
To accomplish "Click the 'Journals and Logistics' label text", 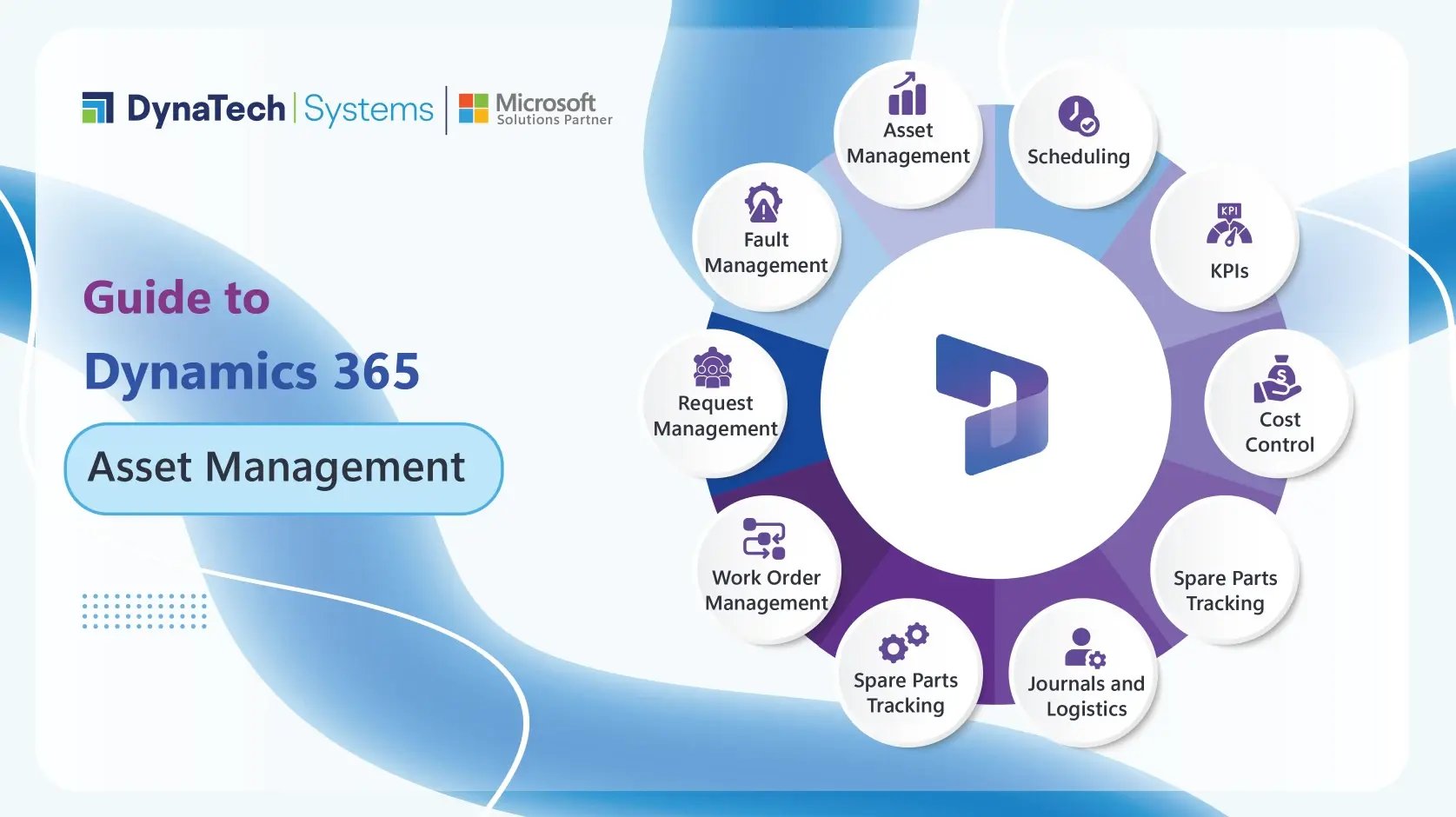I will coord(1087,696).
